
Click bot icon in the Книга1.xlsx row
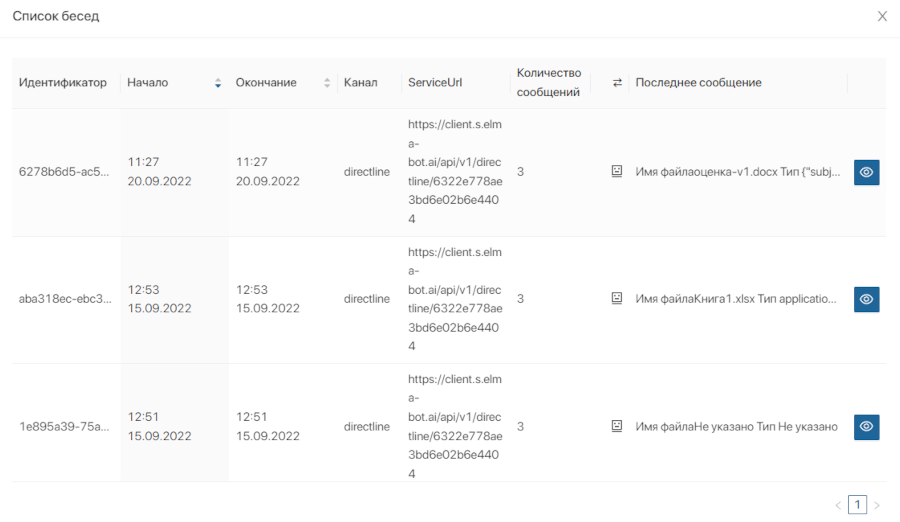click(617, 298)
